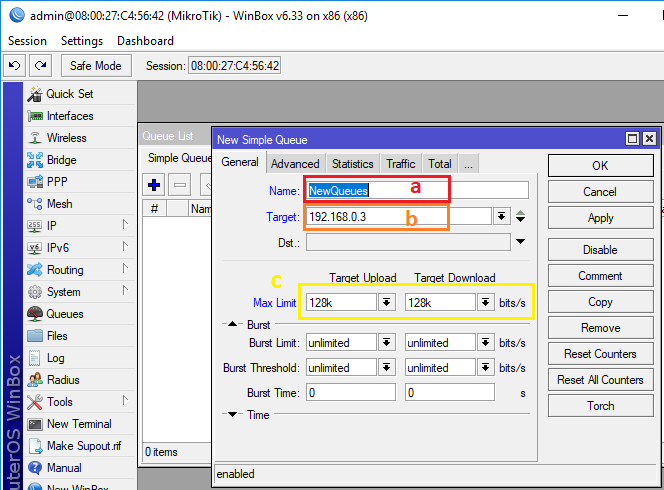The height and width of the screenshot is (490, 664).
Task: Expand the Dst. field with its arrow
Action: pyautogui.click(x=520, y=241)
